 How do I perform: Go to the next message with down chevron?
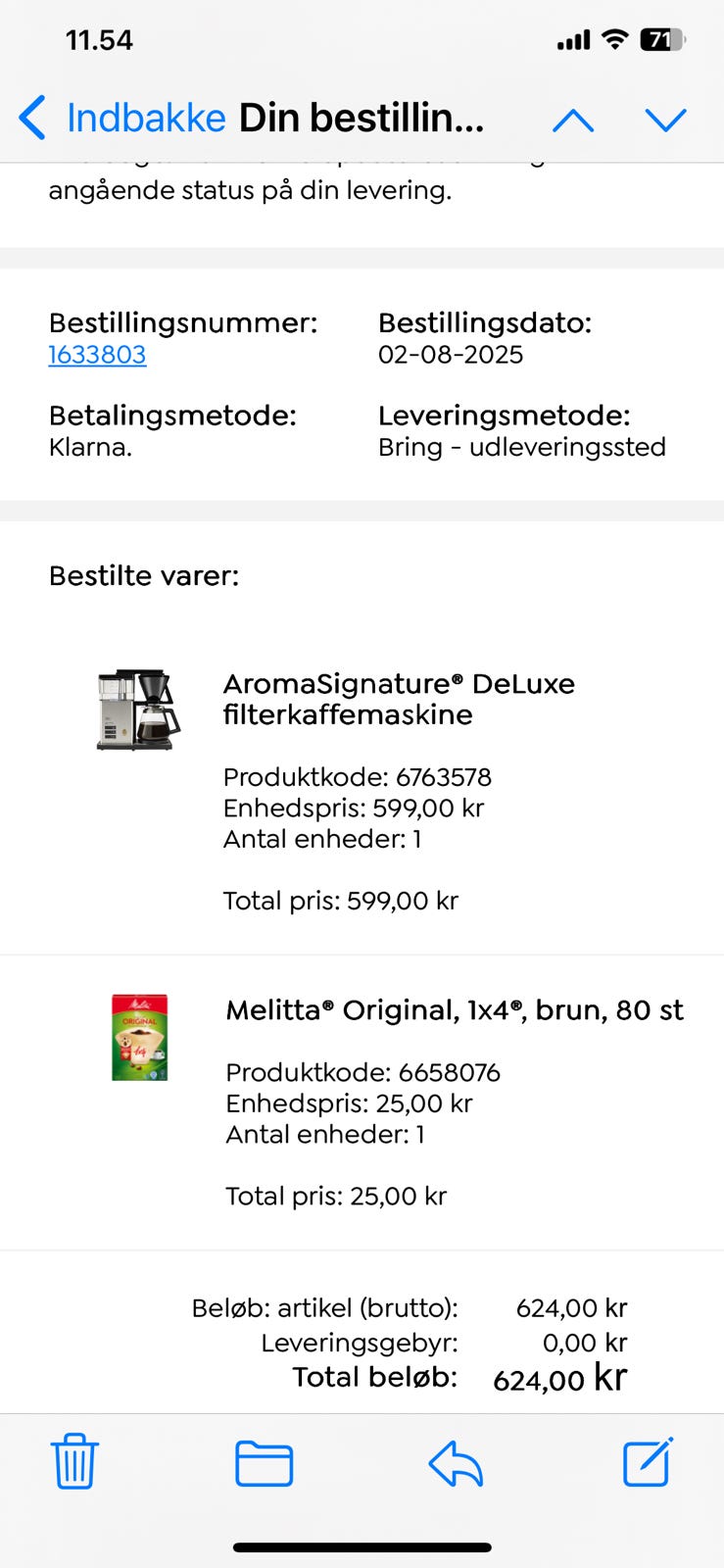(666, 121)
